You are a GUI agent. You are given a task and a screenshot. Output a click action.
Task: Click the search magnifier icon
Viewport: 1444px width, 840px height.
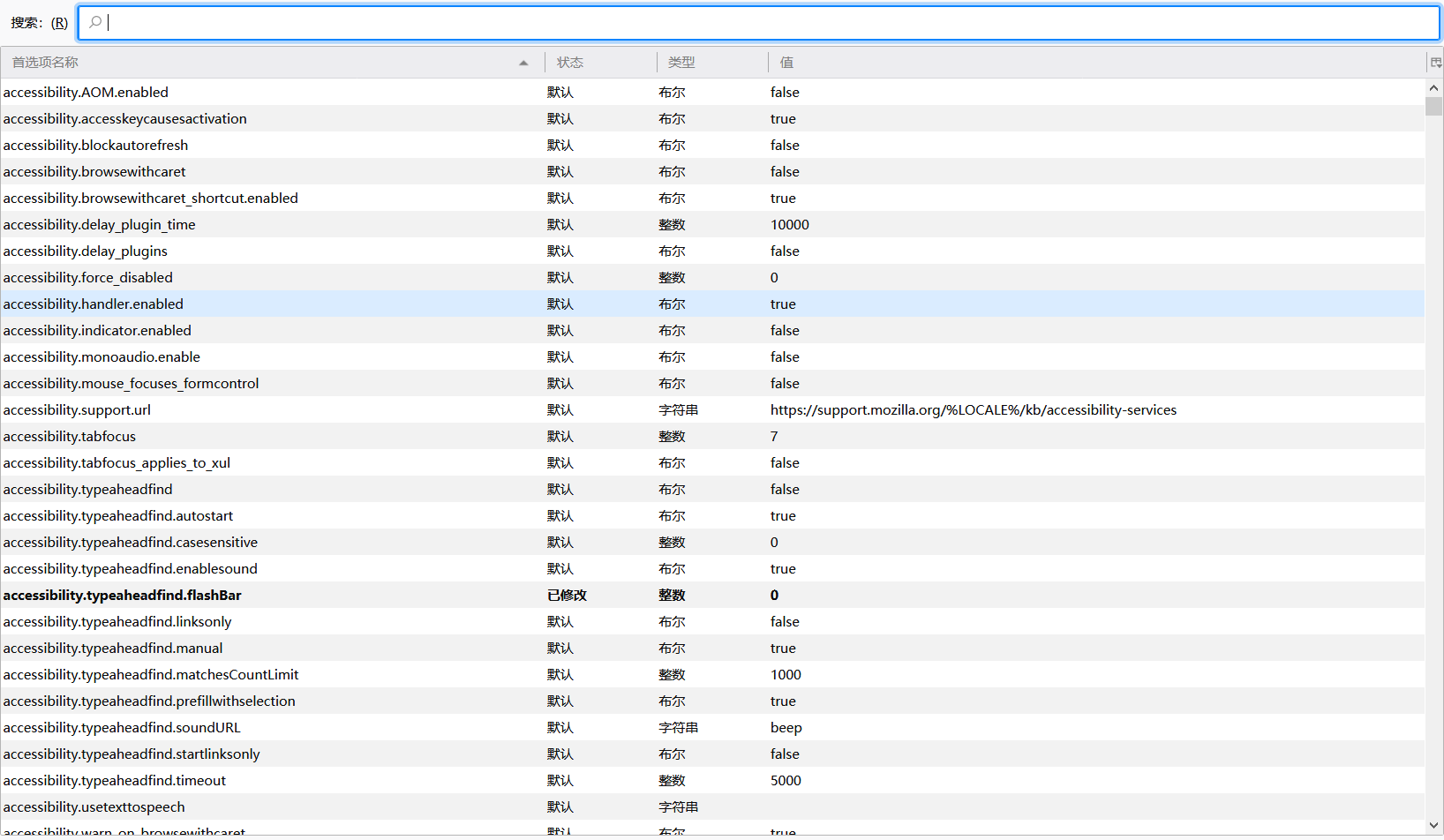tap(95, 22)
